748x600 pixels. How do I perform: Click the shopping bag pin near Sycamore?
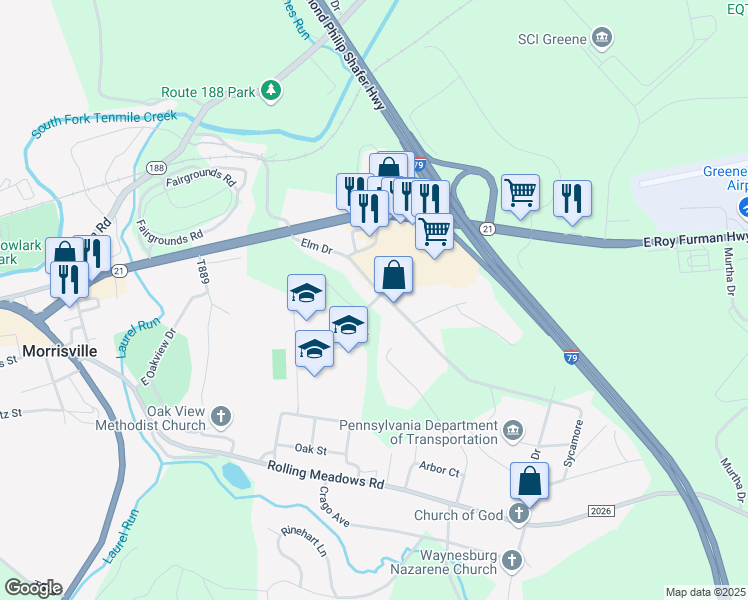(530, 482)
